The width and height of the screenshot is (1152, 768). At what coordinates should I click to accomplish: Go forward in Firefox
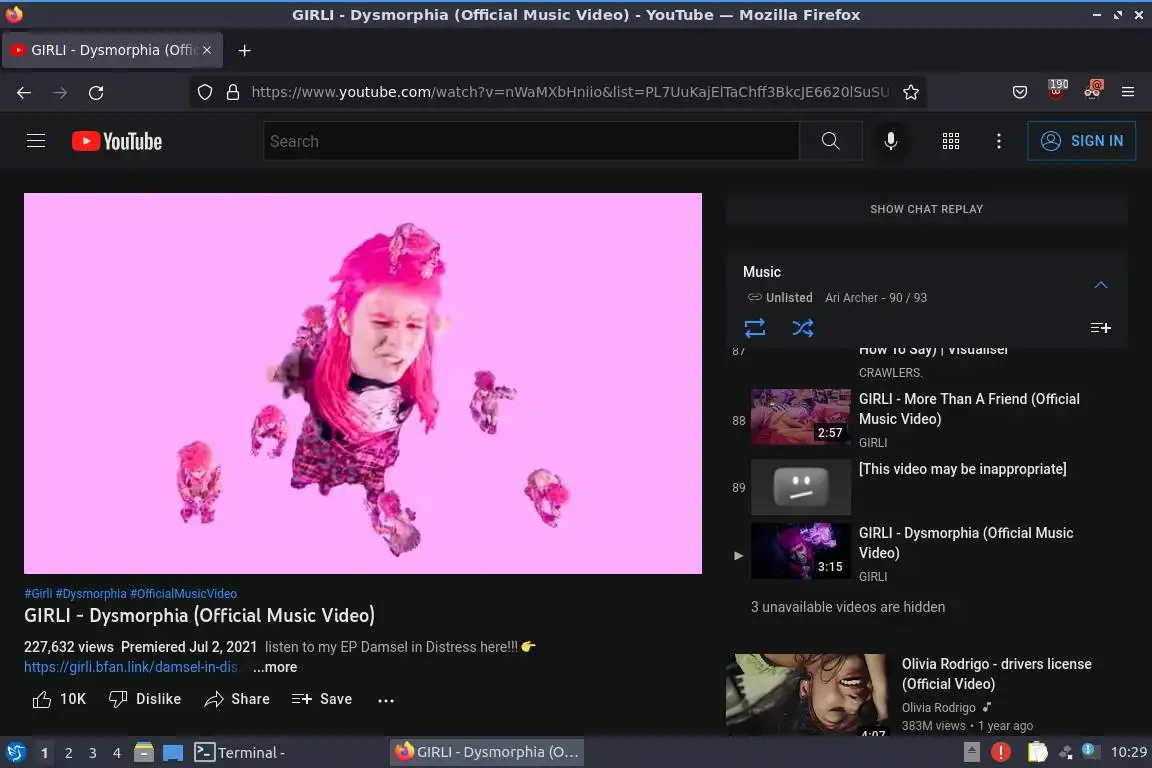coord(60,93)
